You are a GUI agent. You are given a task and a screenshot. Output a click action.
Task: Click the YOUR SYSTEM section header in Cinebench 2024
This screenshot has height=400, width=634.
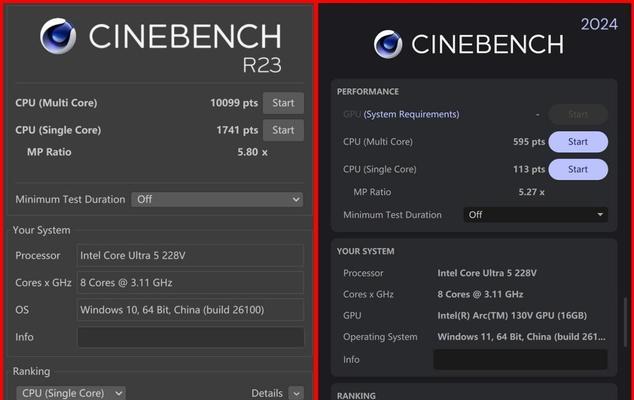point(366,252)
